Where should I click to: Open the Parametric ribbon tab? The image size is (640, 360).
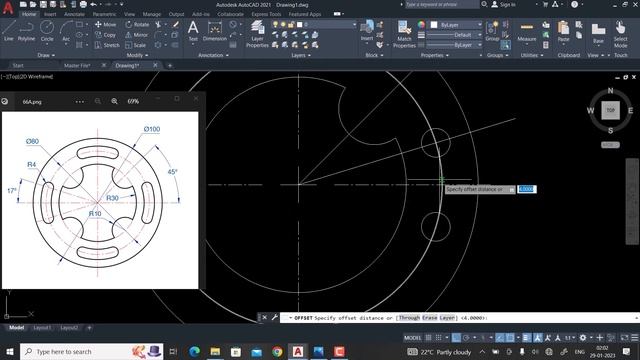(x=104, y=14)
